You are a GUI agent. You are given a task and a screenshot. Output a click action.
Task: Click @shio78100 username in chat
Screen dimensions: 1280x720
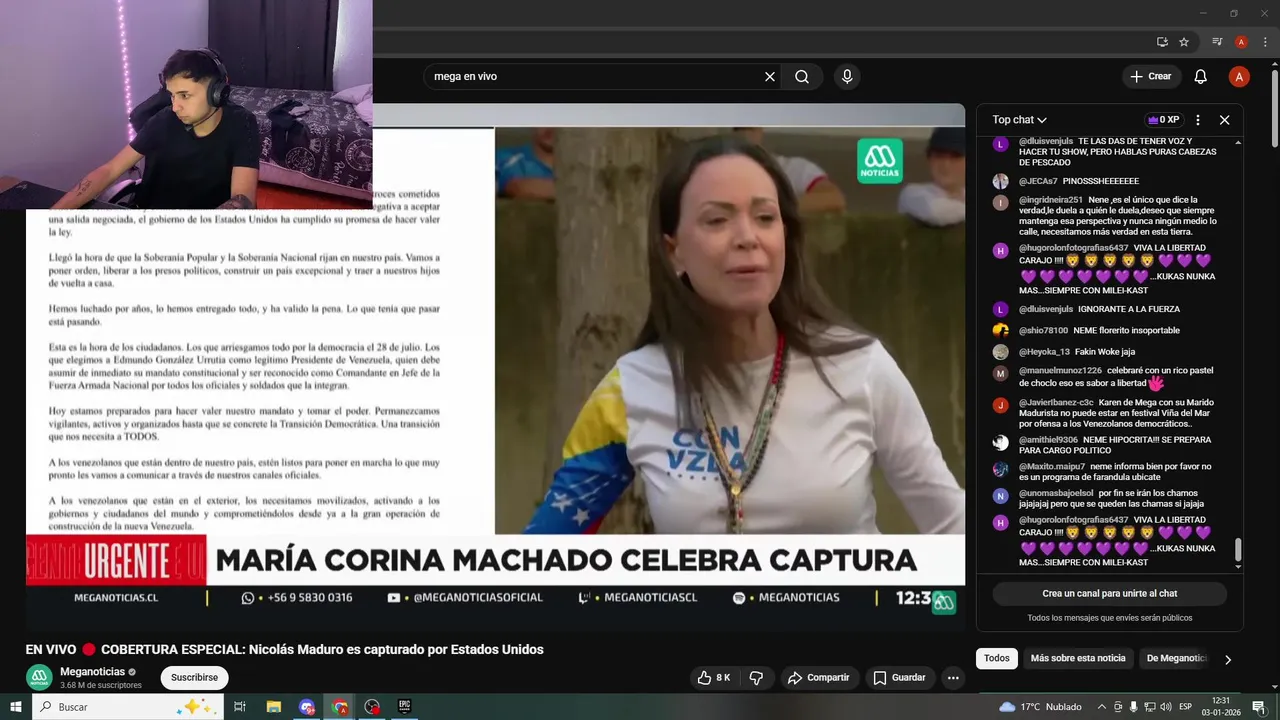coord(1043,331)
